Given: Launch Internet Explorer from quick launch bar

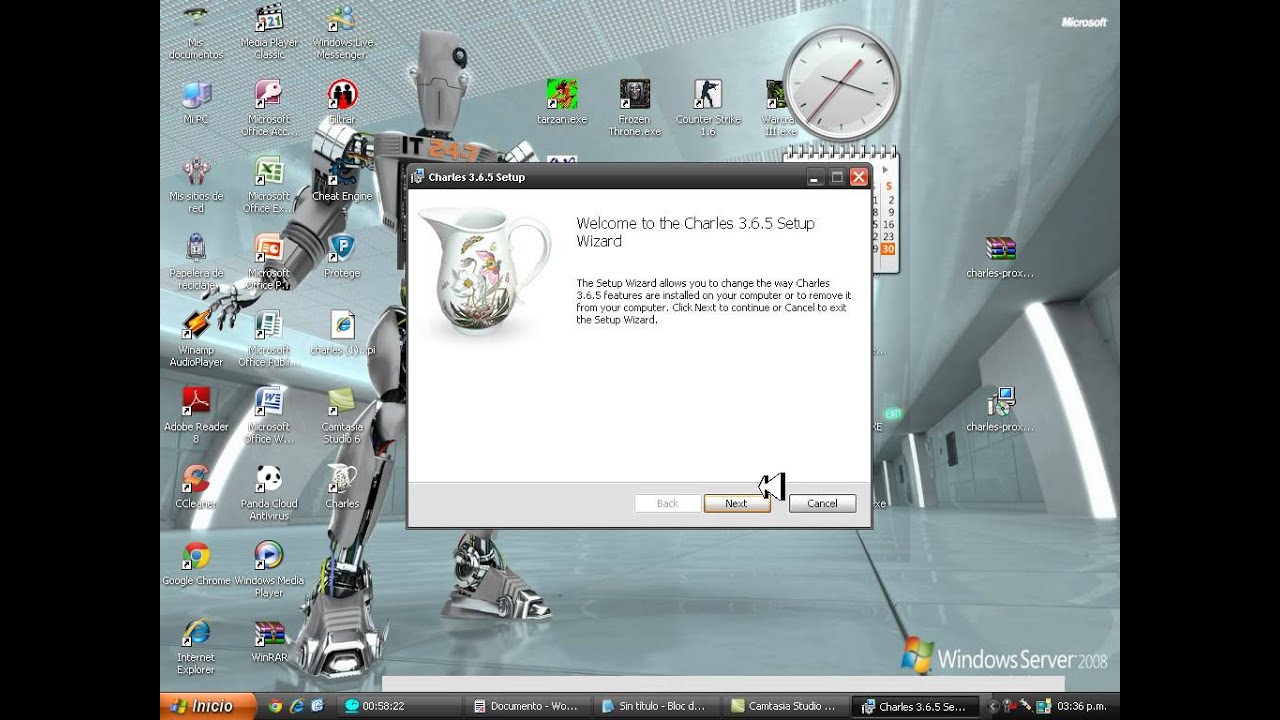Looking at the screenshot, I should 296,706.
